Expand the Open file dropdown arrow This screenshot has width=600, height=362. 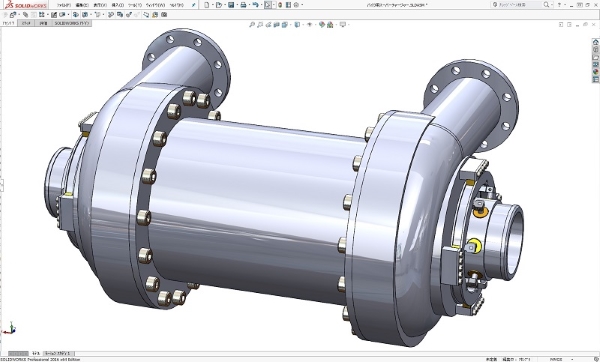pos(225,5)
